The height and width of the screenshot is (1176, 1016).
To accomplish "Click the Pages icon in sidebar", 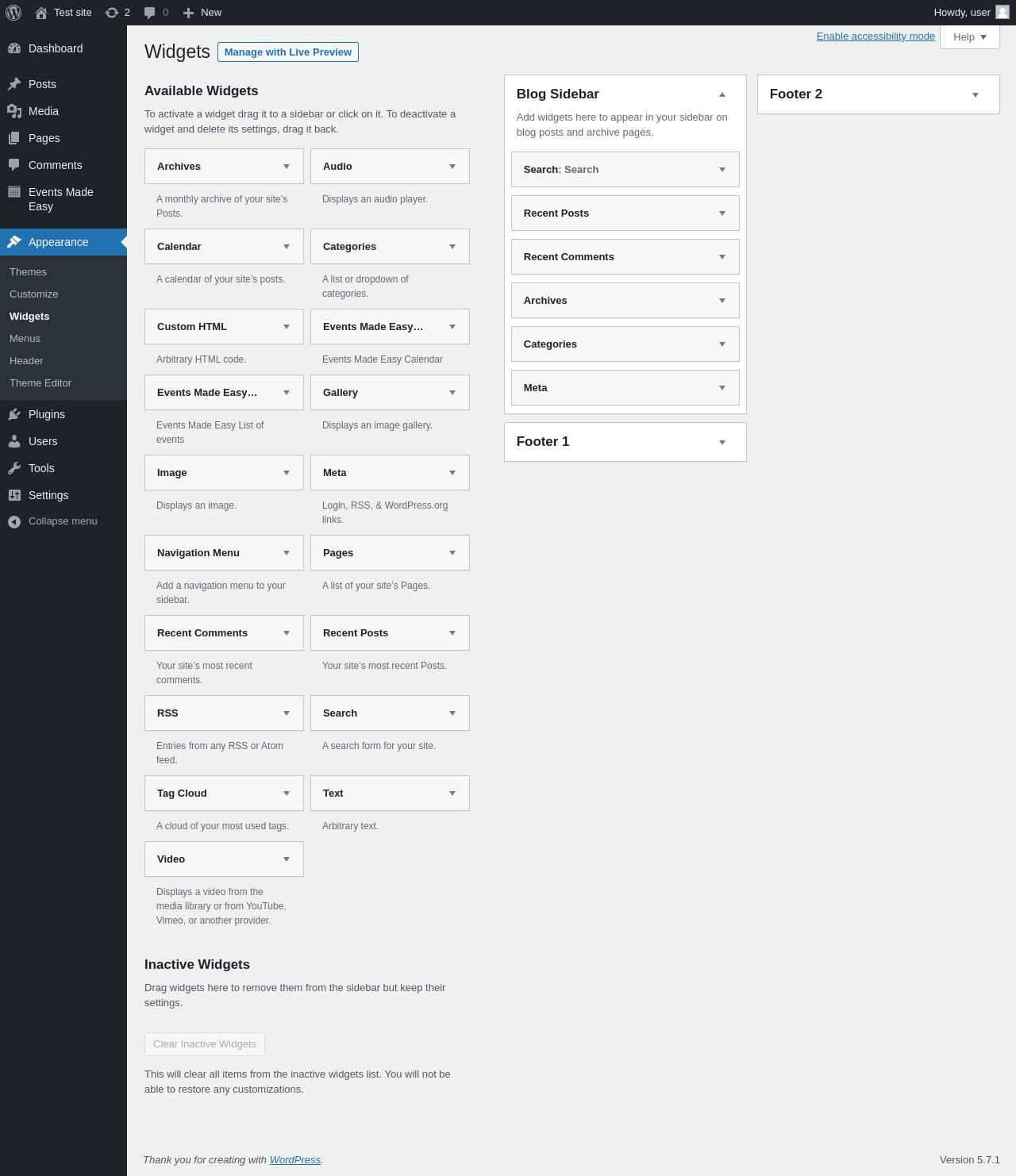I will [14, 138].
